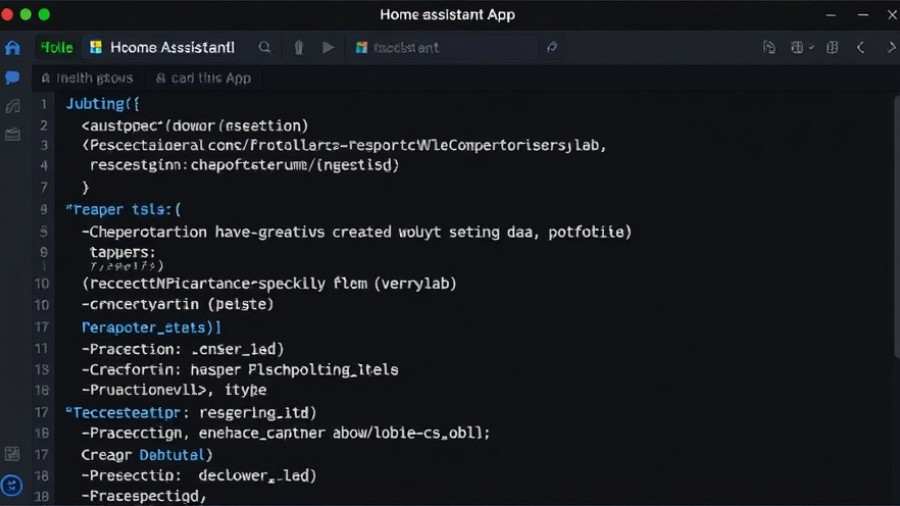Click the yellow macOS minimize dot

[x=25, y=14]
